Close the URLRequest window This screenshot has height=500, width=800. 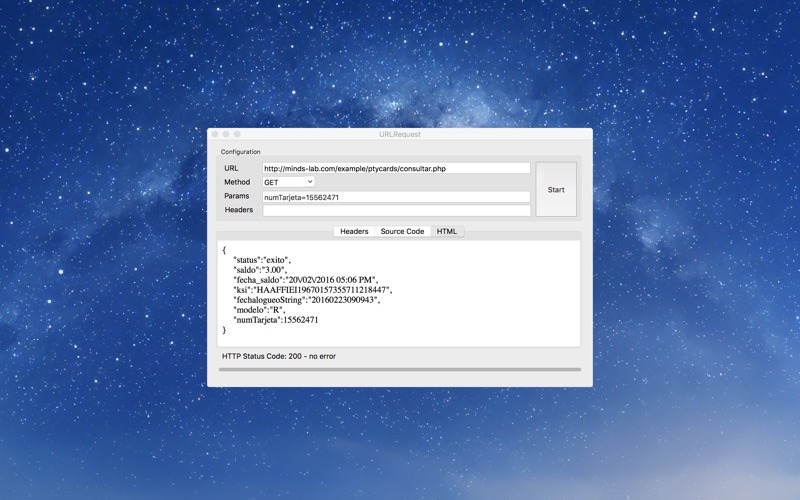[215, 134]
